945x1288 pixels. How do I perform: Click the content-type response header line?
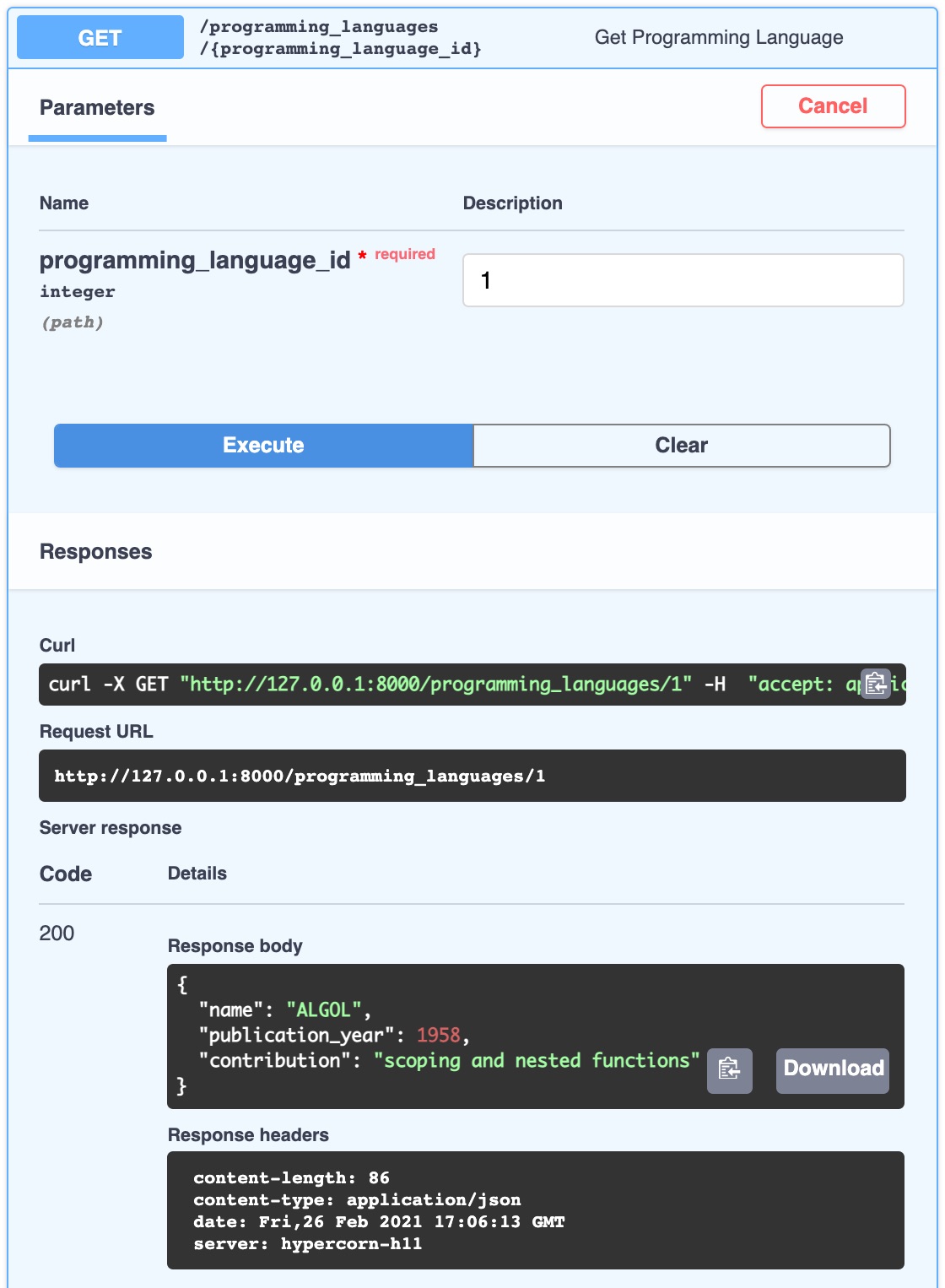[357, 1200]
